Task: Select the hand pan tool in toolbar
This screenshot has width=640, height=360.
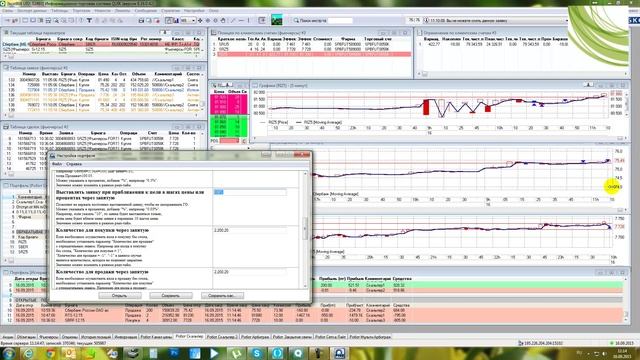Action: click(223, 20)
